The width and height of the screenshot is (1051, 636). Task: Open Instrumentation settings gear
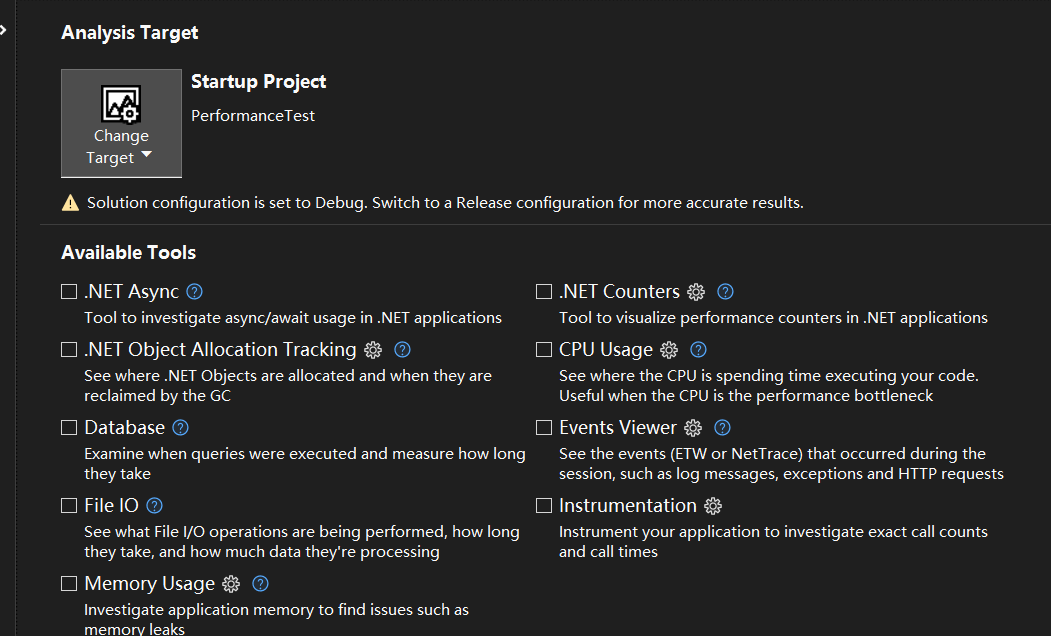click(713, 506)
